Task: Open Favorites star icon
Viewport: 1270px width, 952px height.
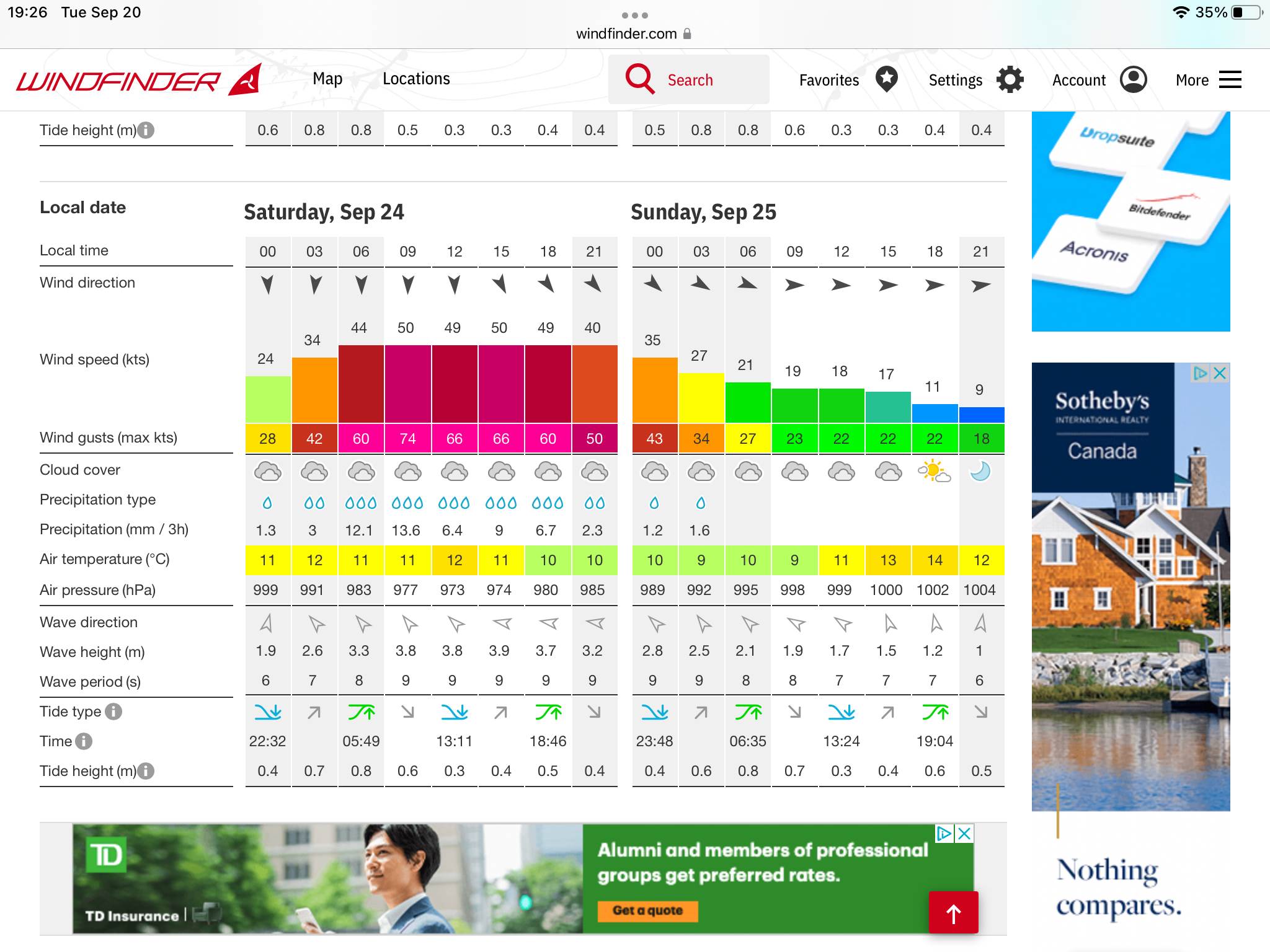Action: [x=887, y=79]
